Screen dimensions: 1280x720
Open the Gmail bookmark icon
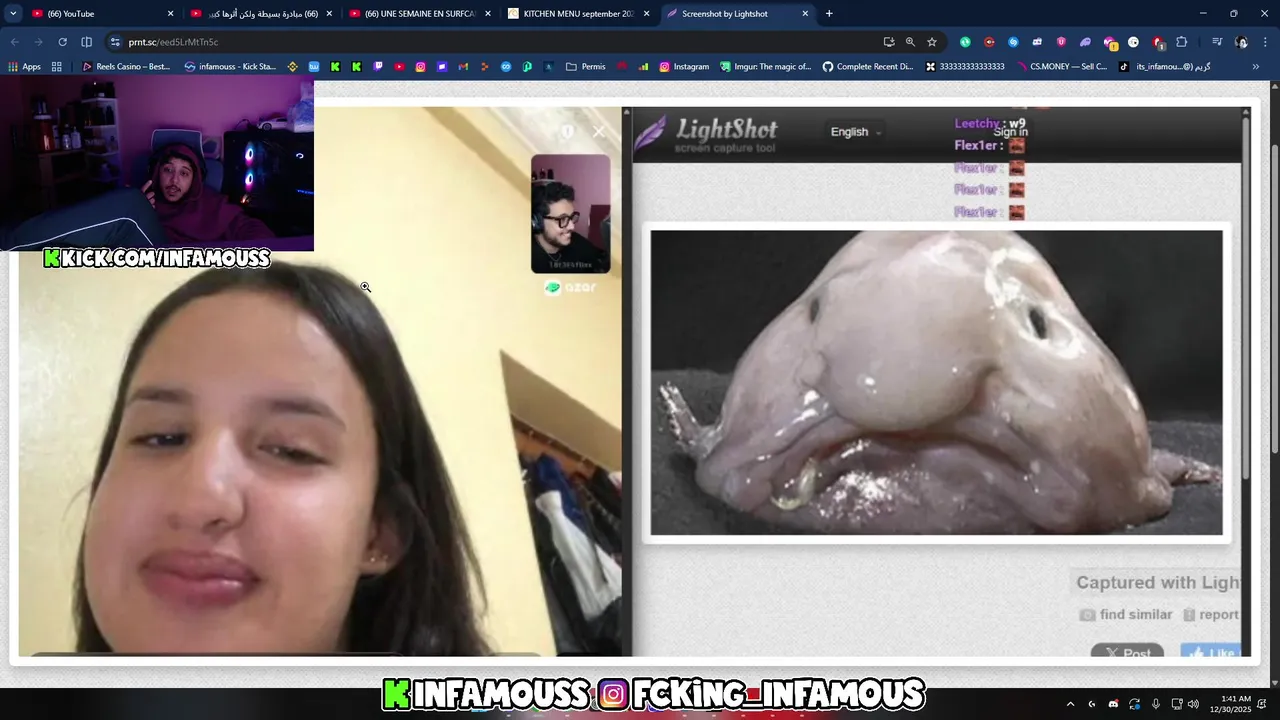[x=463, y=67]
